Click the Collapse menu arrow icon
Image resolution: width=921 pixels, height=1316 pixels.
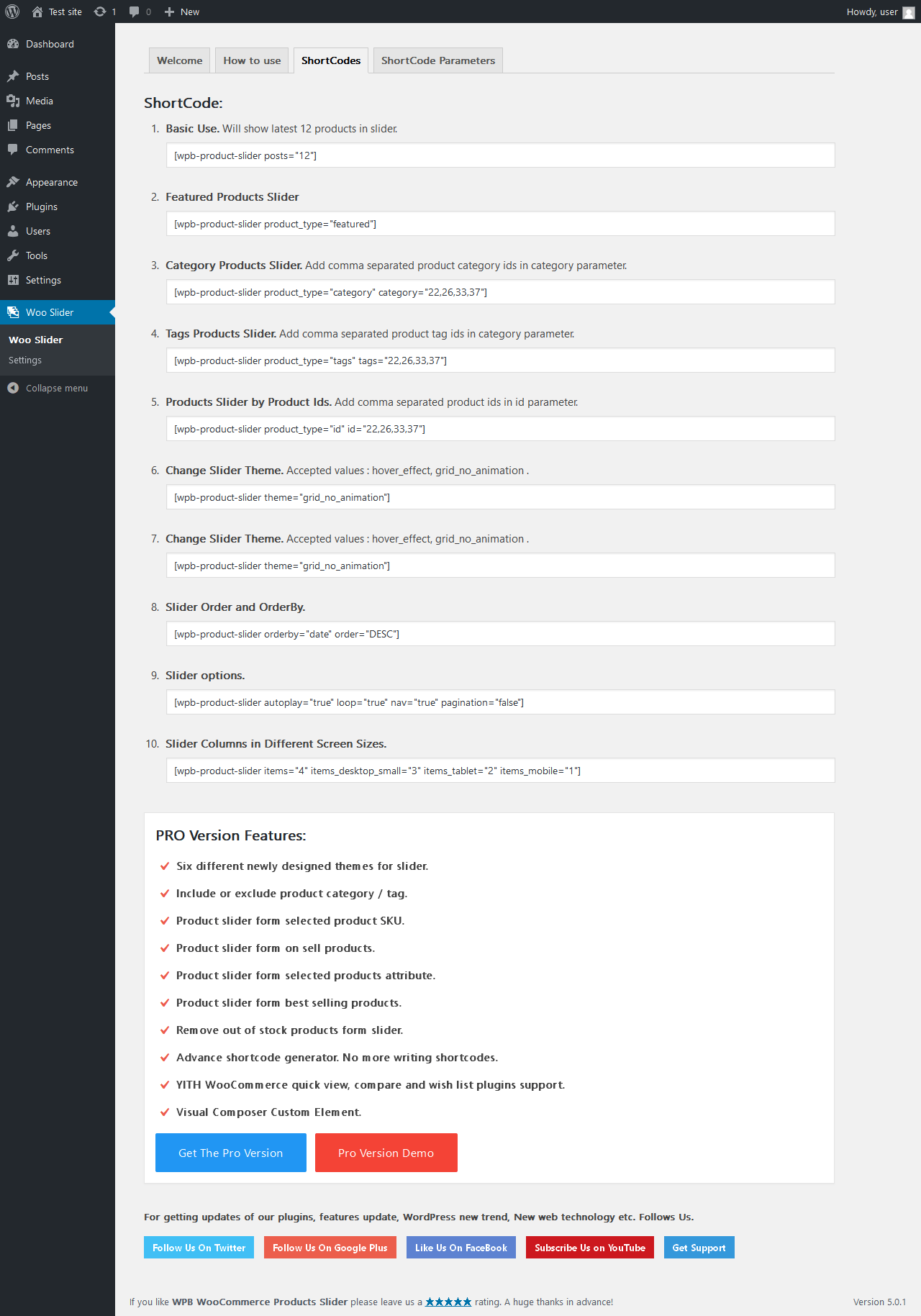pyautogui.click(x=13, y=388)
